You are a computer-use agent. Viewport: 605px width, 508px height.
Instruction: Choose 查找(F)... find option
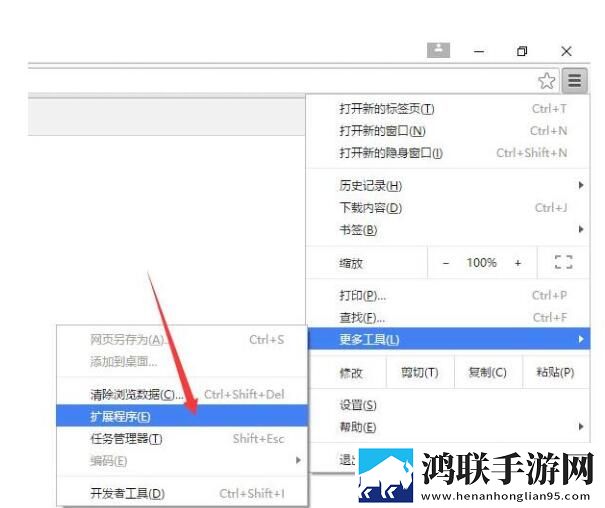(x=448, y=317)
